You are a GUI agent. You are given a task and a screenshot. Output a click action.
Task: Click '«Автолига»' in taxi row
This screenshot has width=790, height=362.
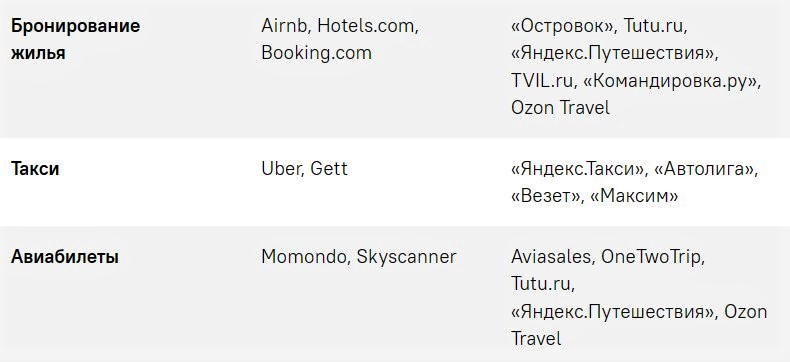703,169
